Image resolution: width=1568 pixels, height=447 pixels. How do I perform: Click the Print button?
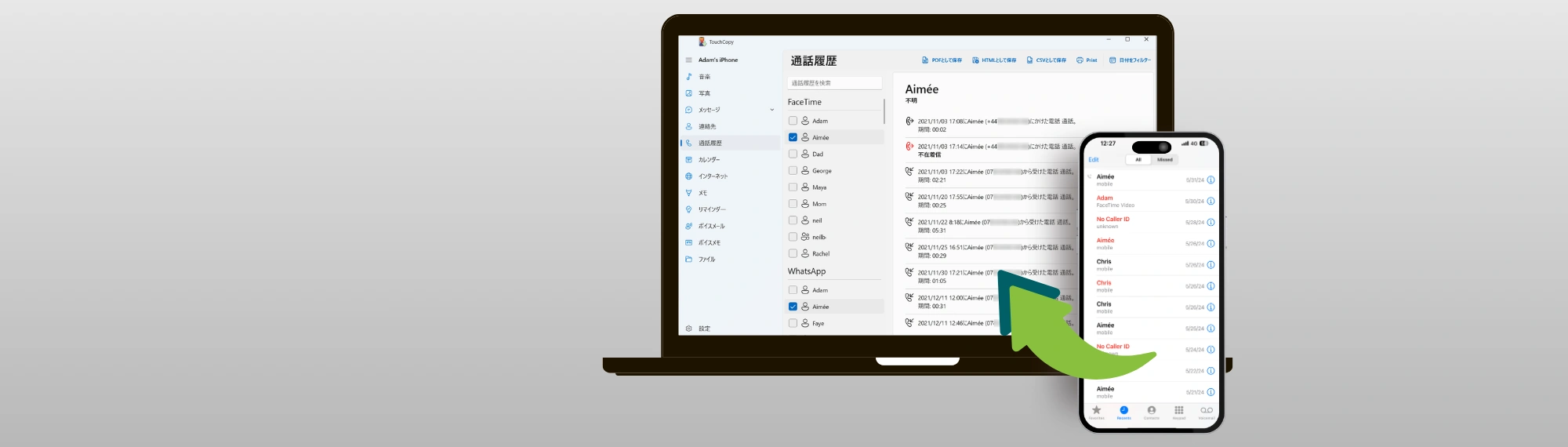1087,60
